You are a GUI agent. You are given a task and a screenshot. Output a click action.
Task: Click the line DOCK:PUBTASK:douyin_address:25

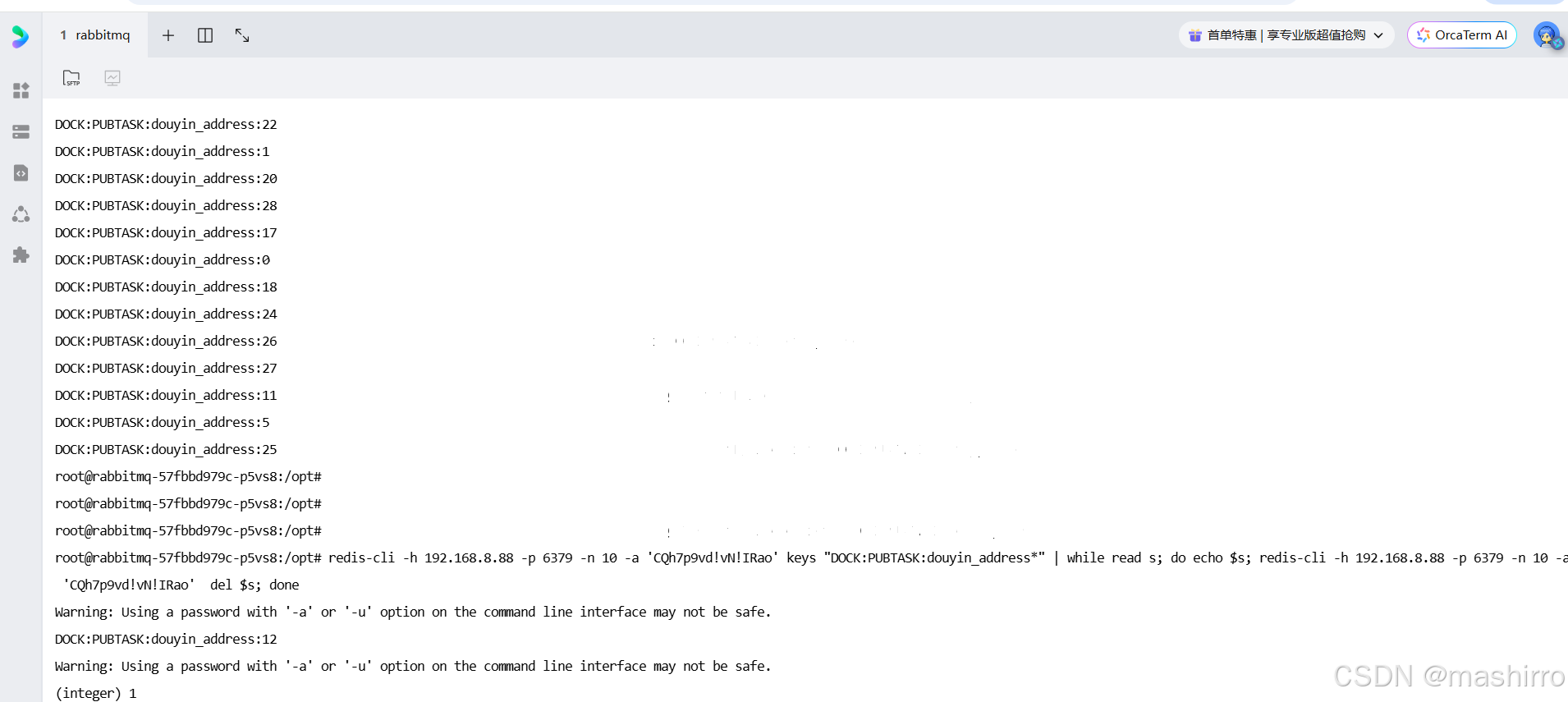tap(166, 449)
